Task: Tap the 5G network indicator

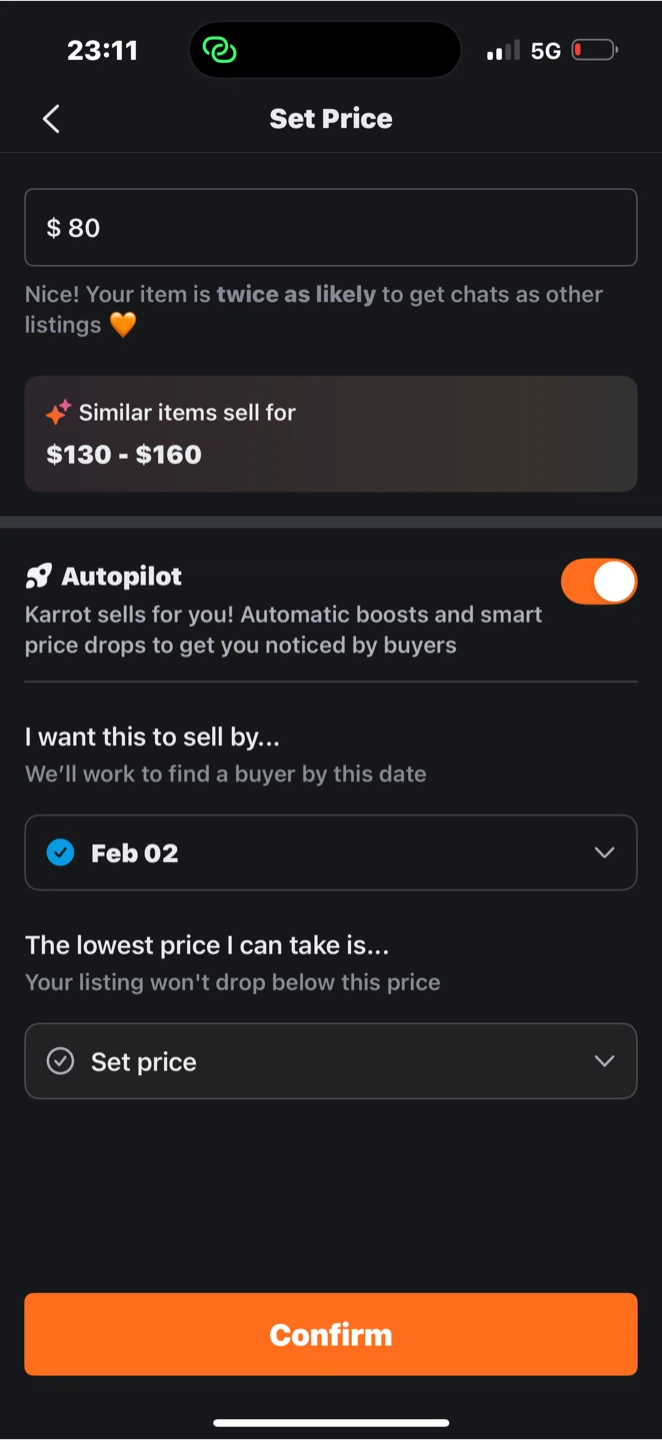Action: tap(546, 51)
